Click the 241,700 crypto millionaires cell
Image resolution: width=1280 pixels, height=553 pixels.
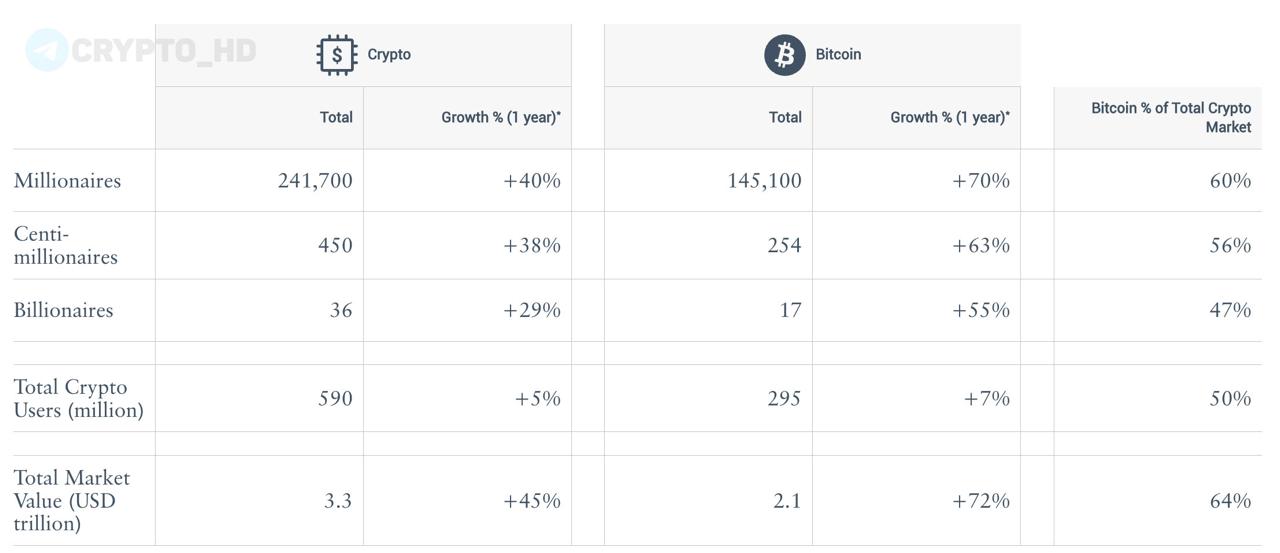(x=315, y=181)
